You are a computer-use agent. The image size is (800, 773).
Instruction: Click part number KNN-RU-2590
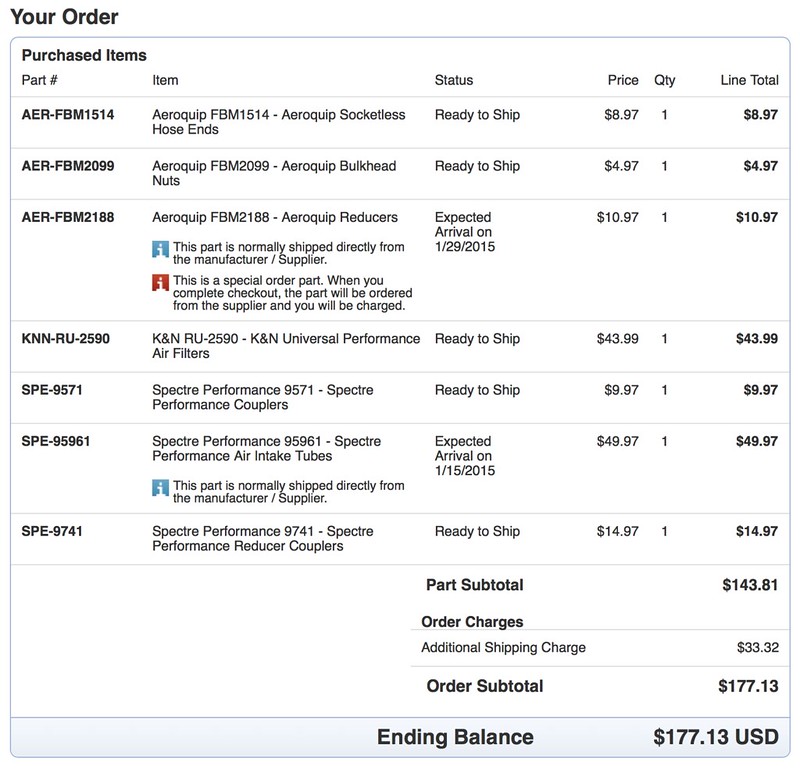(66, 339)
